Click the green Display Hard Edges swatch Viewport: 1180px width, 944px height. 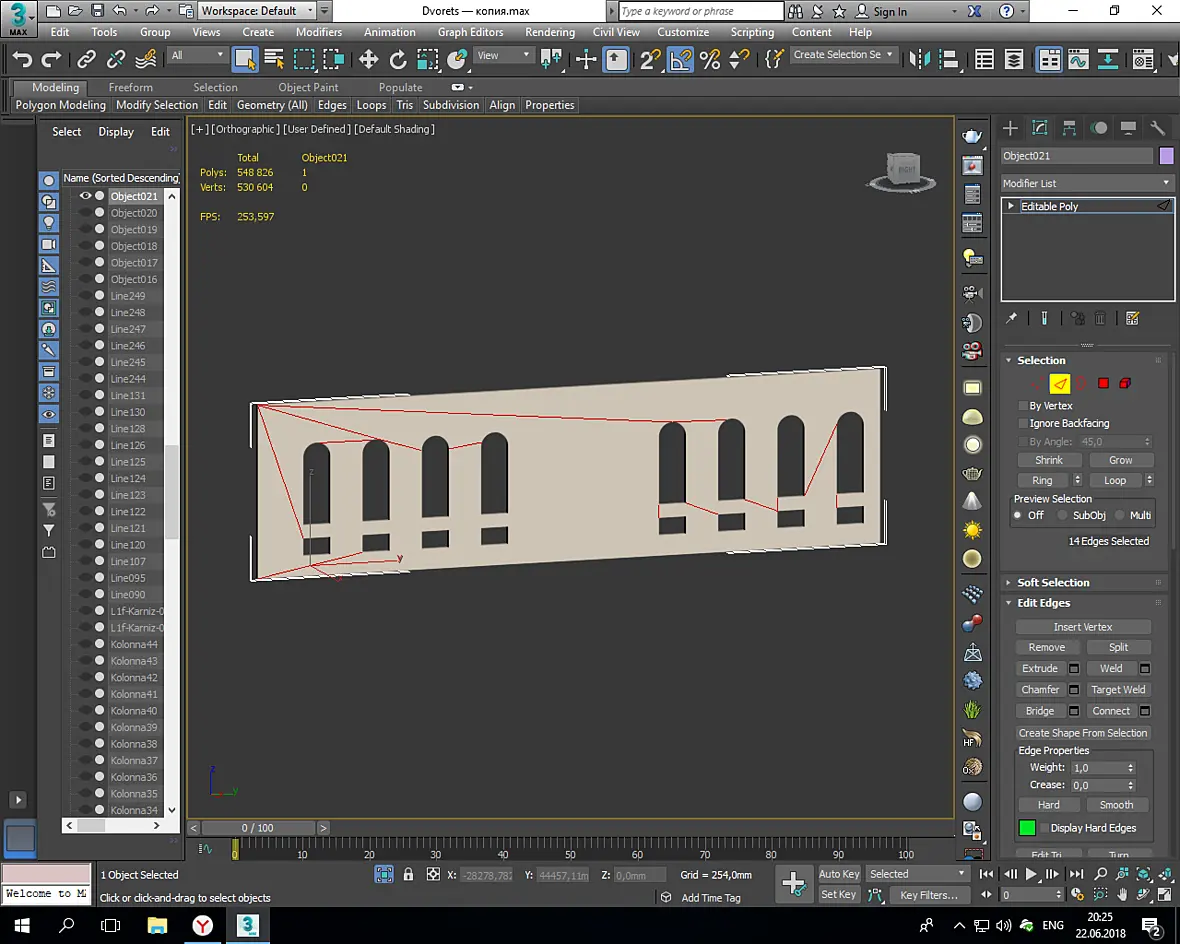click(x=1026, y=828)
